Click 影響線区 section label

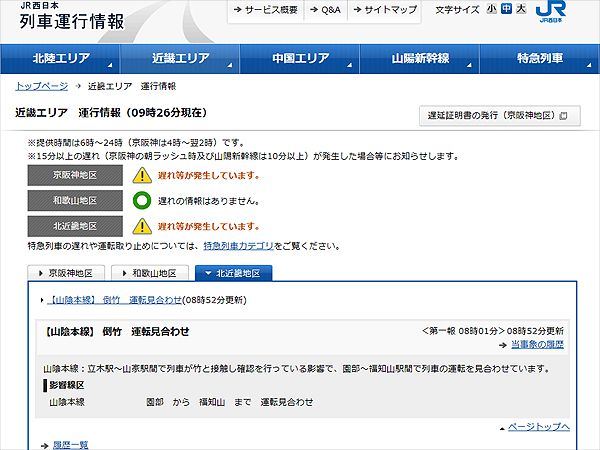tap(67, 385)
